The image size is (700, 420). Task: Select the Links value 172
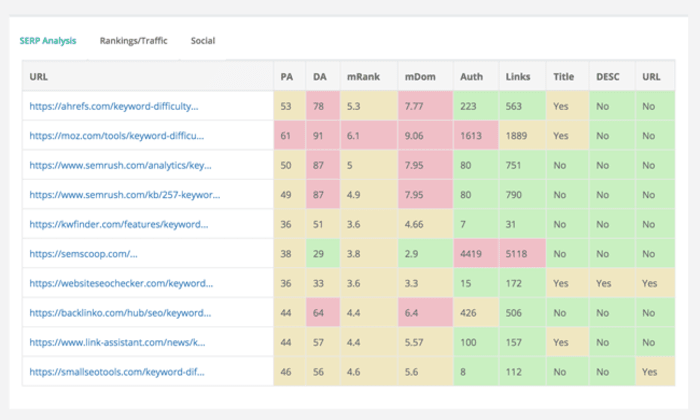(522, 283)
